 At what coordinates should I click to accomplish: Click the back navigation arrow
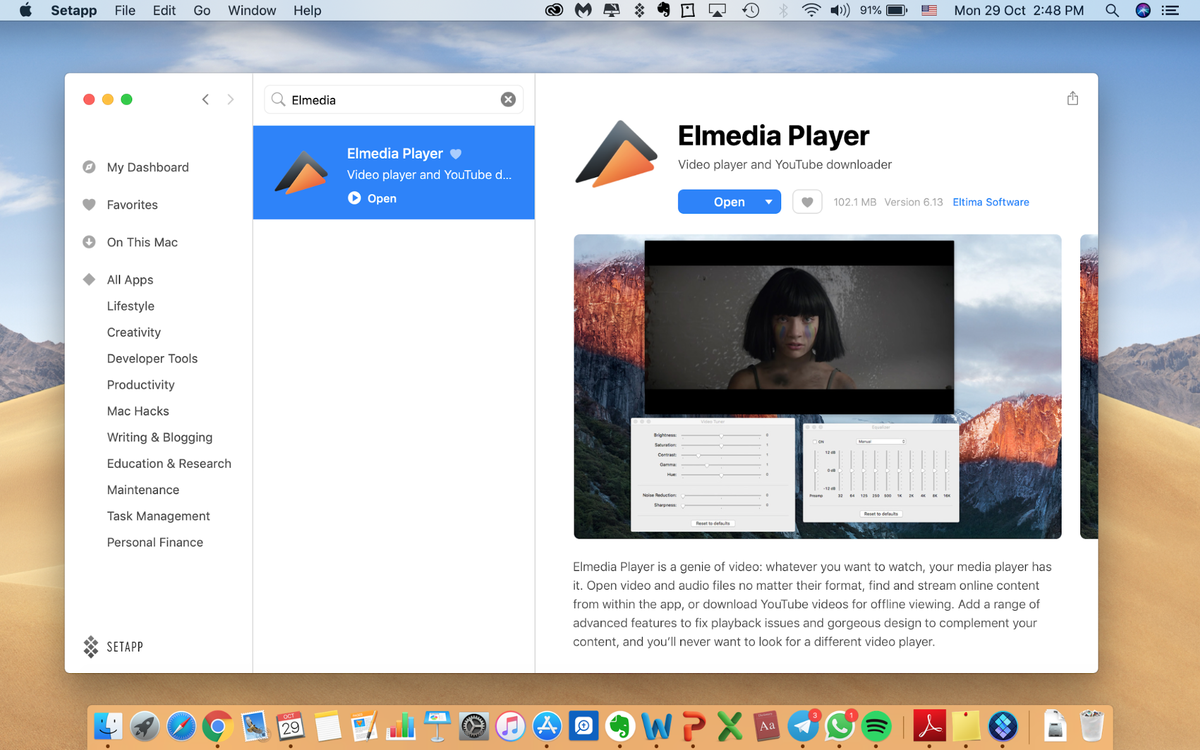(205, 99)
